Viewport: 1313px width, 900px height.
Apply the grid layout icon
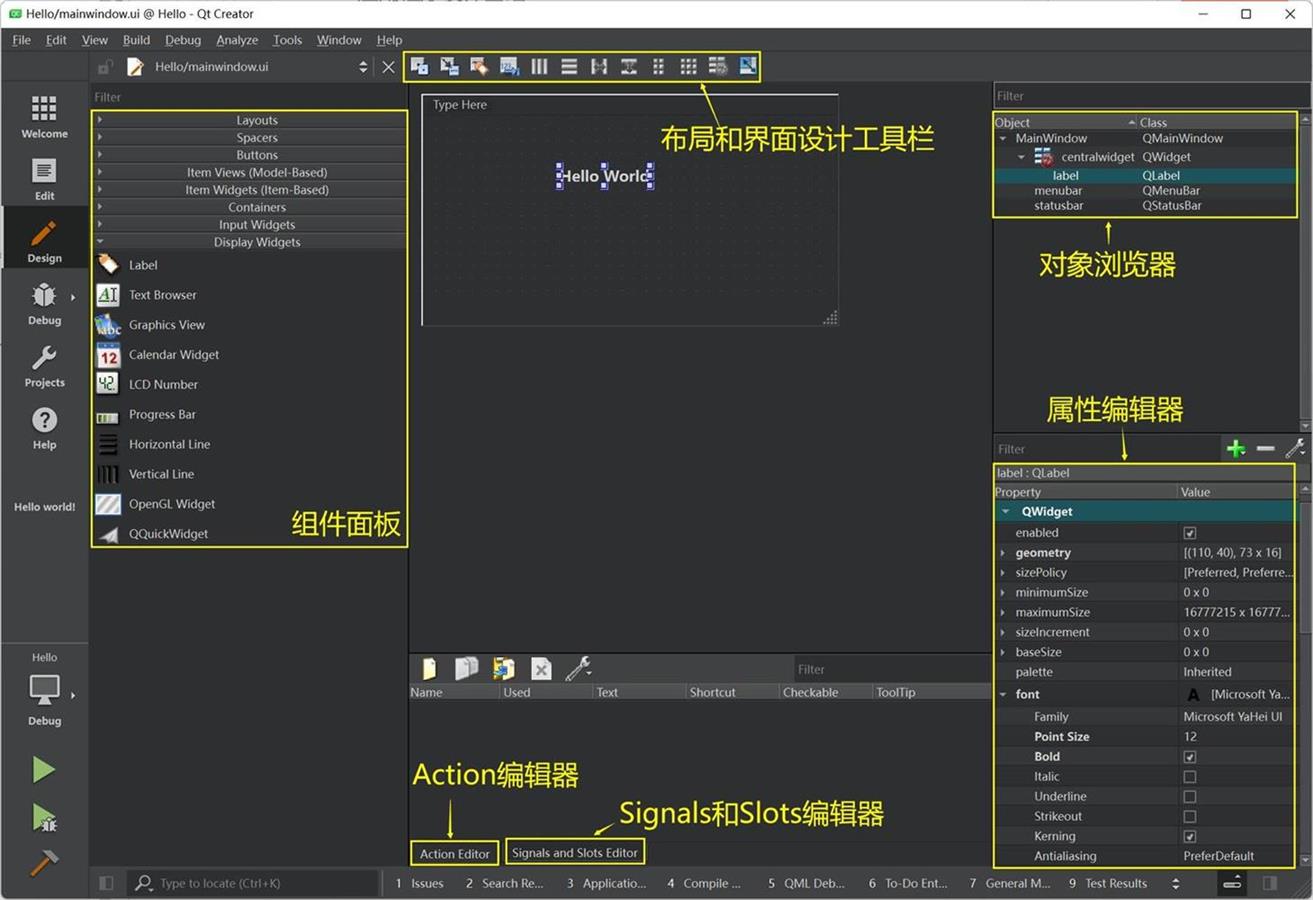pyautogui.click(x=688, y=66)
